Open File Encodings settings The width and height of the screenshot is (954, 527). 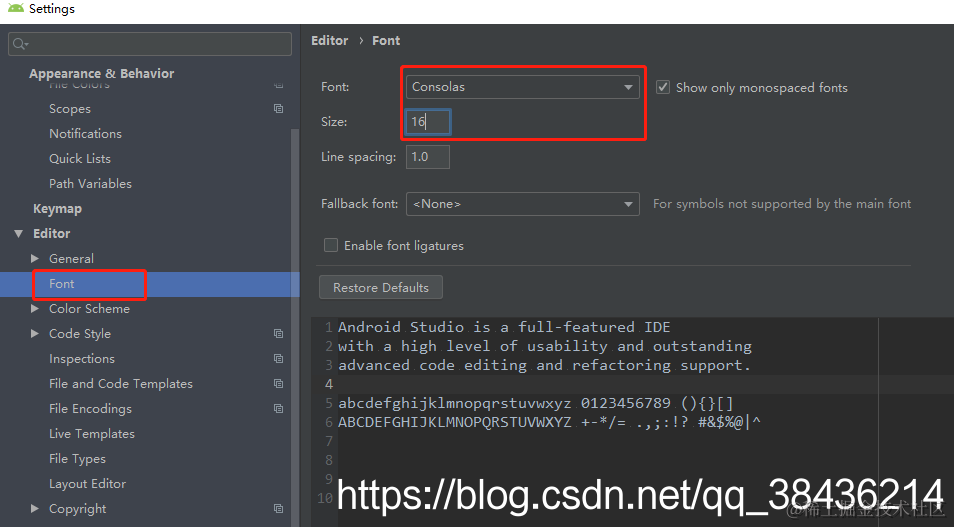(90, 409)
